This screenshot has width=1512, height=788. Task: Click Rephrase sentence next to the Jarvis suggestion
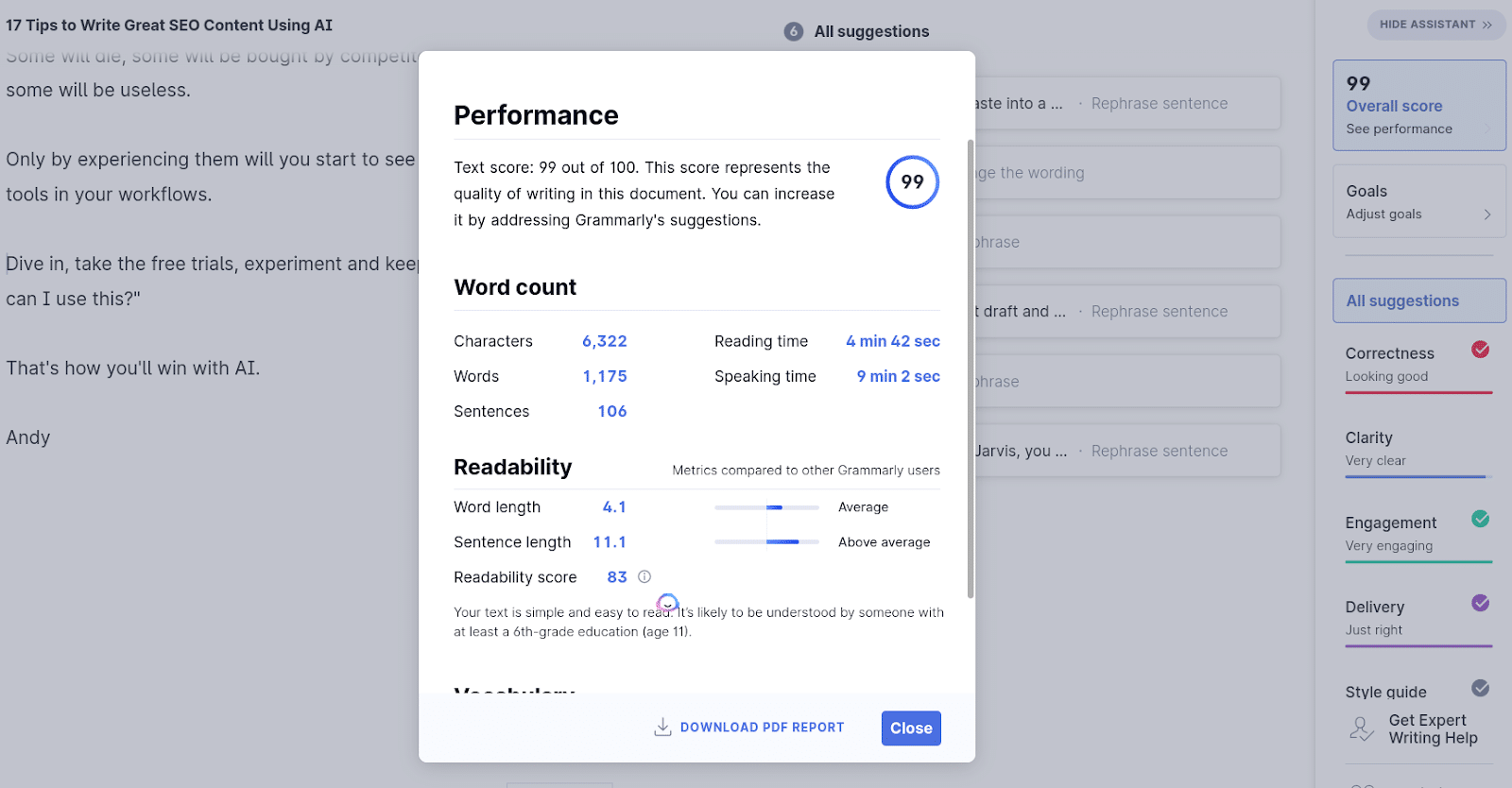[x=1159, y=451]
